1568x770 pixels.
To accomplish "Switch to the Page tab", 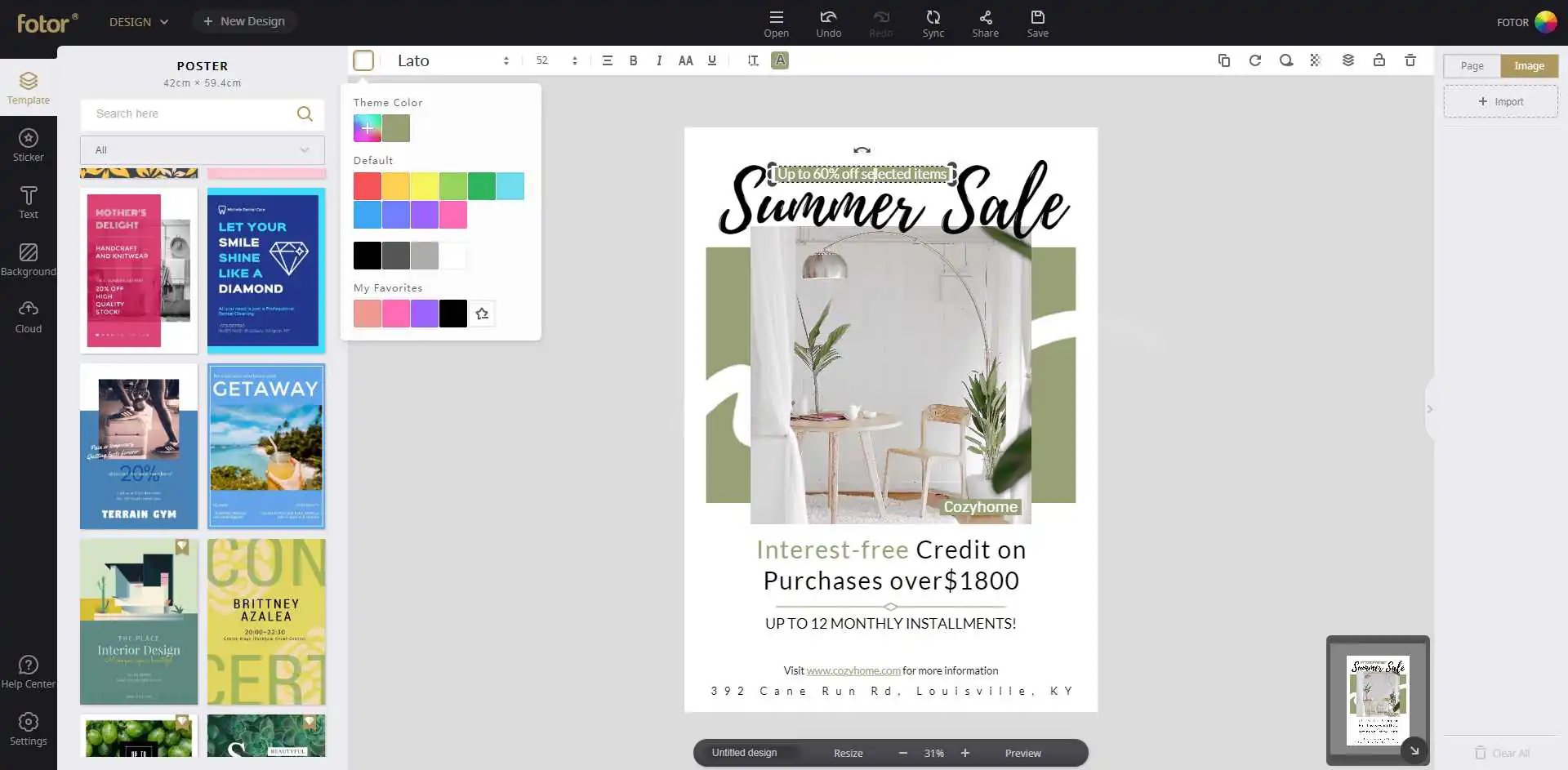I will tap(1472, 66).
